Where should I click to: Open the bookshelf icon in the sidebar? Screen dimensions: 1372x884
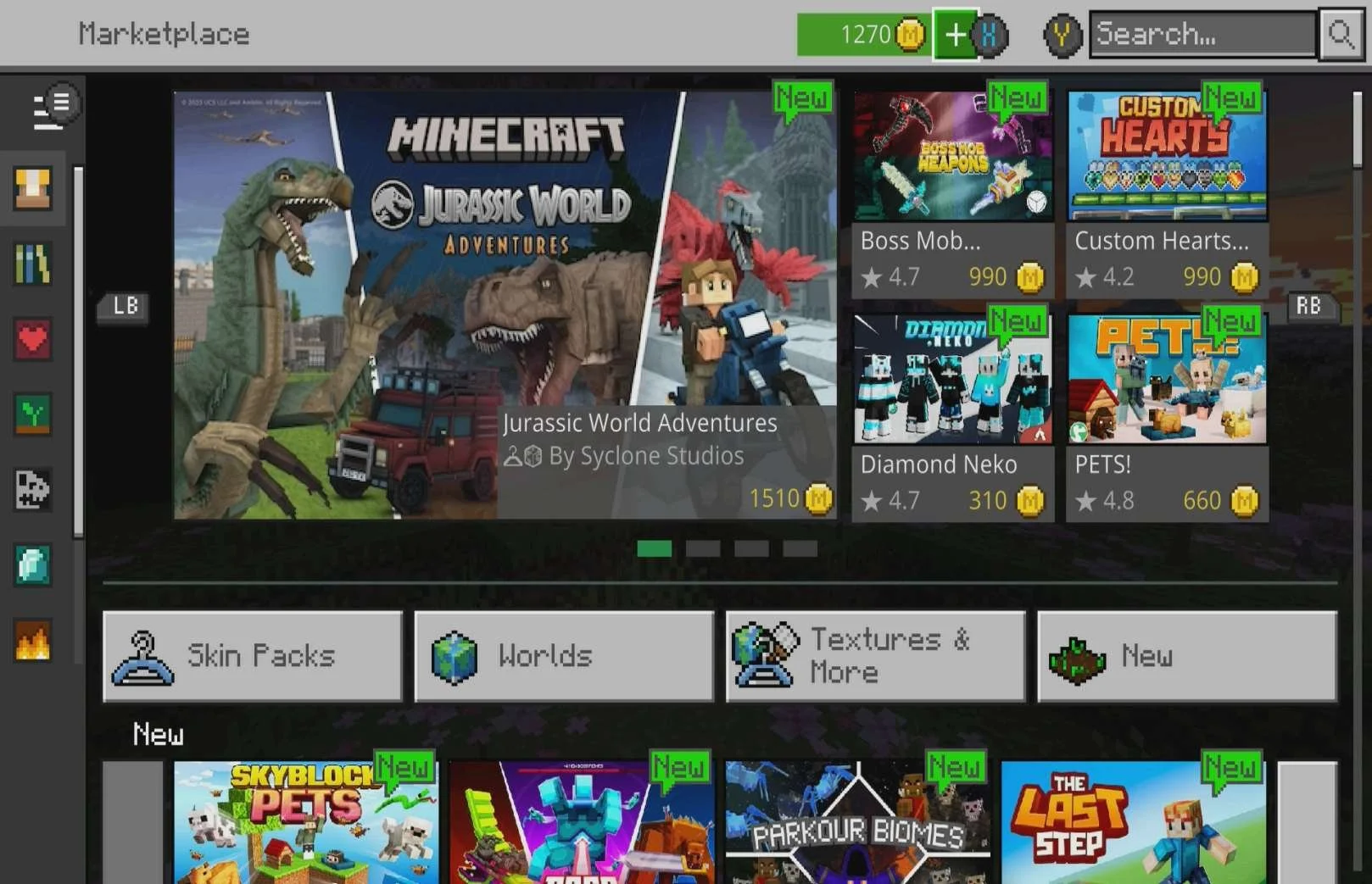click(33, 263)
